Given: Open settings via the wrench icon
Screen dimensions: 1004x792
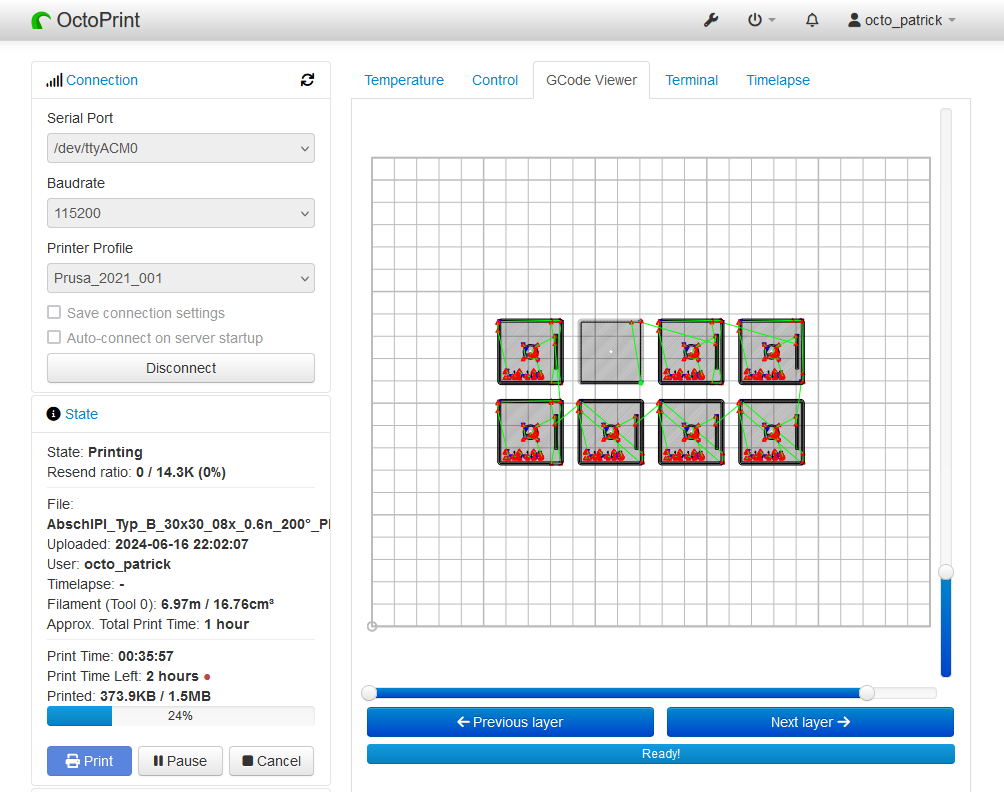Looking at the screenshot, I should [711, 20].
